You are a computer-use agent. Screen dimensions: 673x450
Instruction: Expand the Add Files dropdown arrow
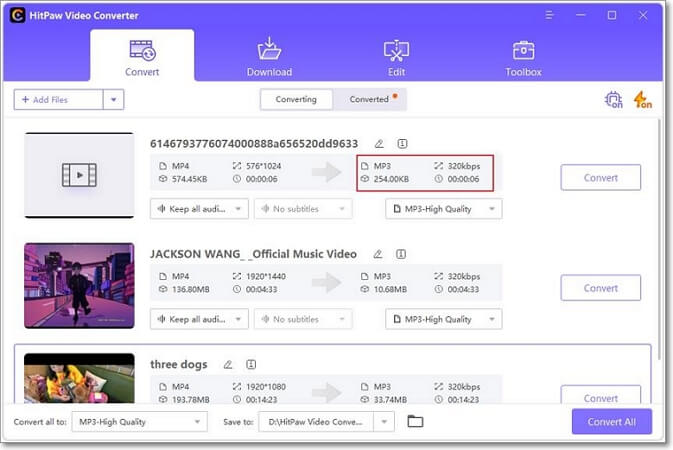(x=113, y=100)
